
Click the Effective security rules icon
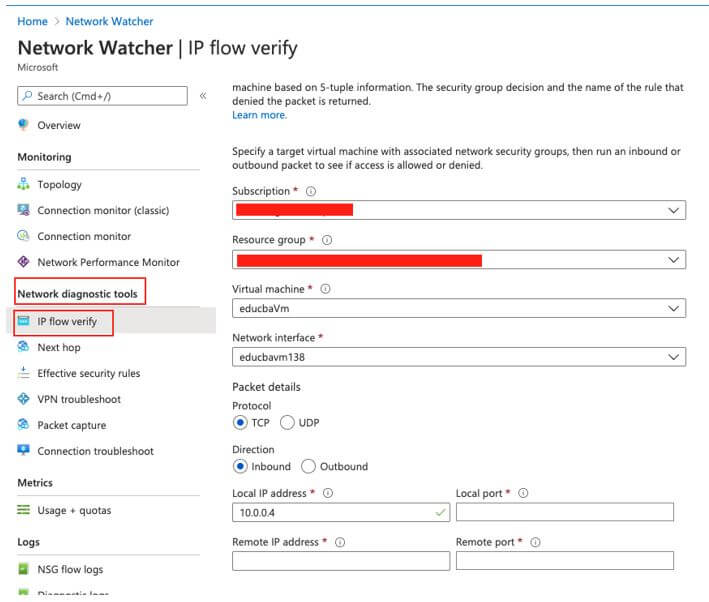(x=24, y=373)
